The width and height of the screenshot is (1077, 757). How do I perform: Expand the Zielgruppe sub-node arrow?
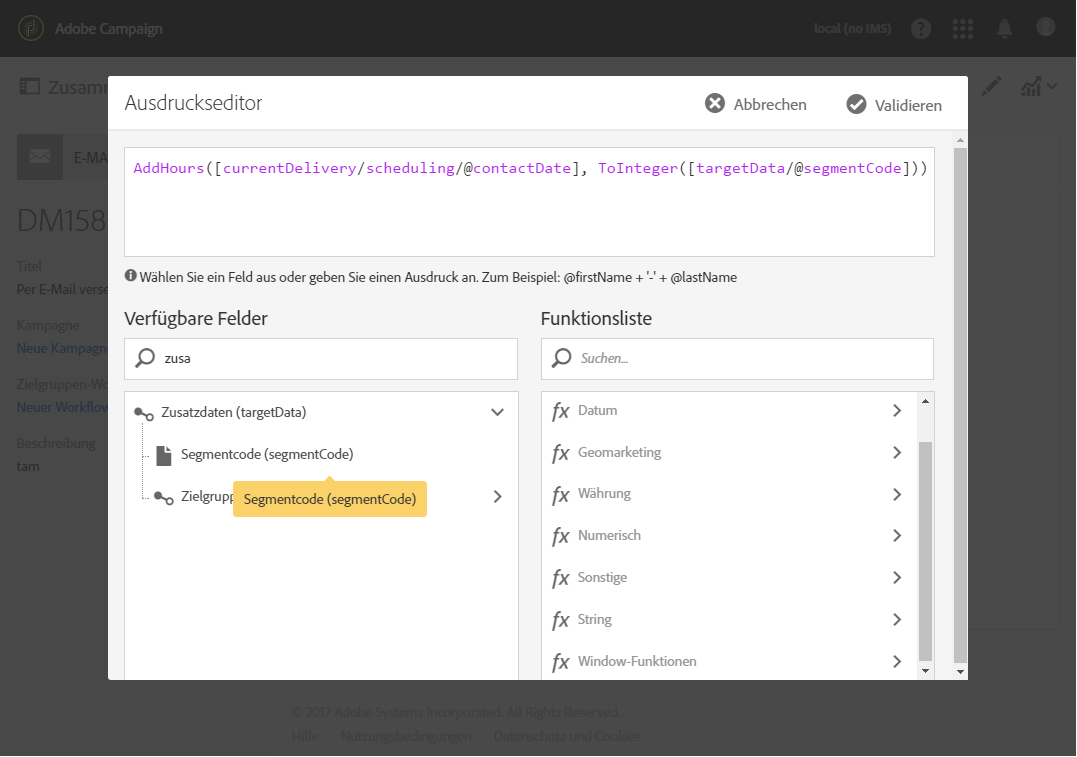[x=497, y=496]
